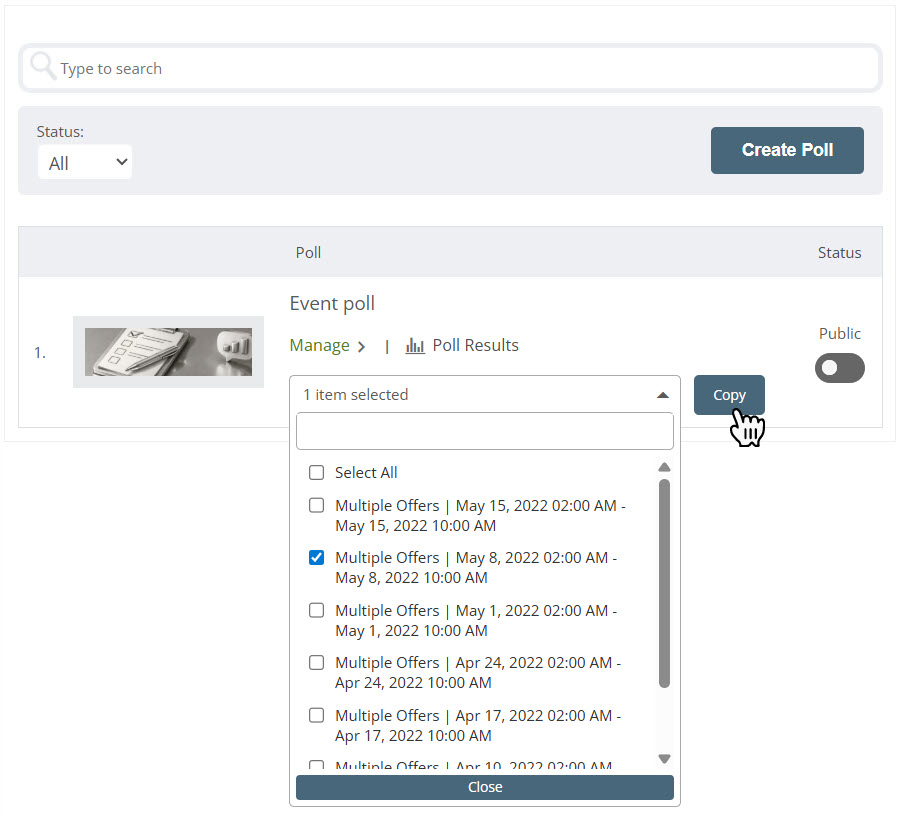Click the Copy button
This screenshot has width=899, height=816.
tap(729, 395)
